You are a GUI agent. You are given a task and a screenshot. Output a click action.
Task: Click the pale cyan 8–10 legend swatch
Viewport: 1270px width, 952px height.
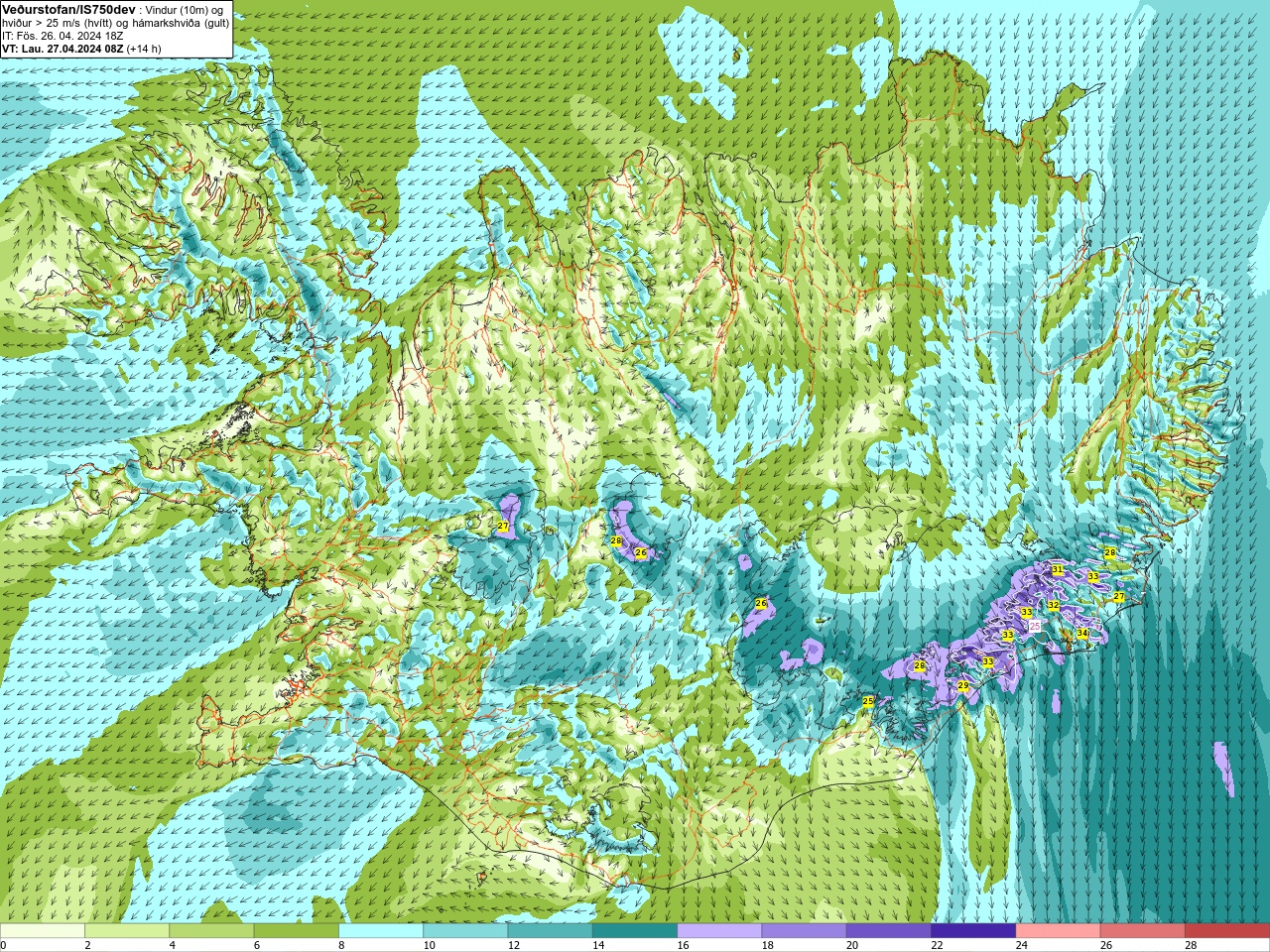(x=381, y=931)
